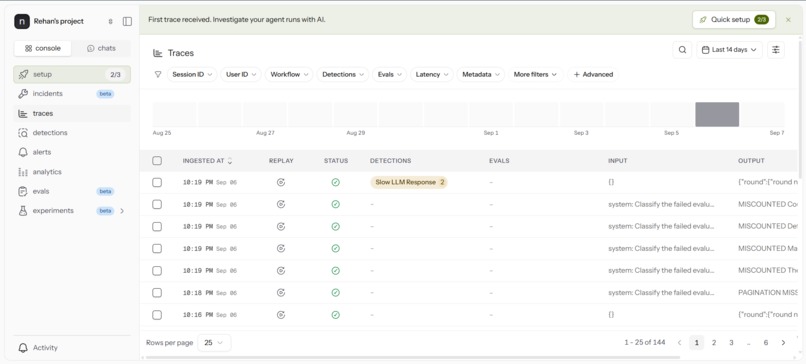Open incidents in the sidebar

coord(72,94)
